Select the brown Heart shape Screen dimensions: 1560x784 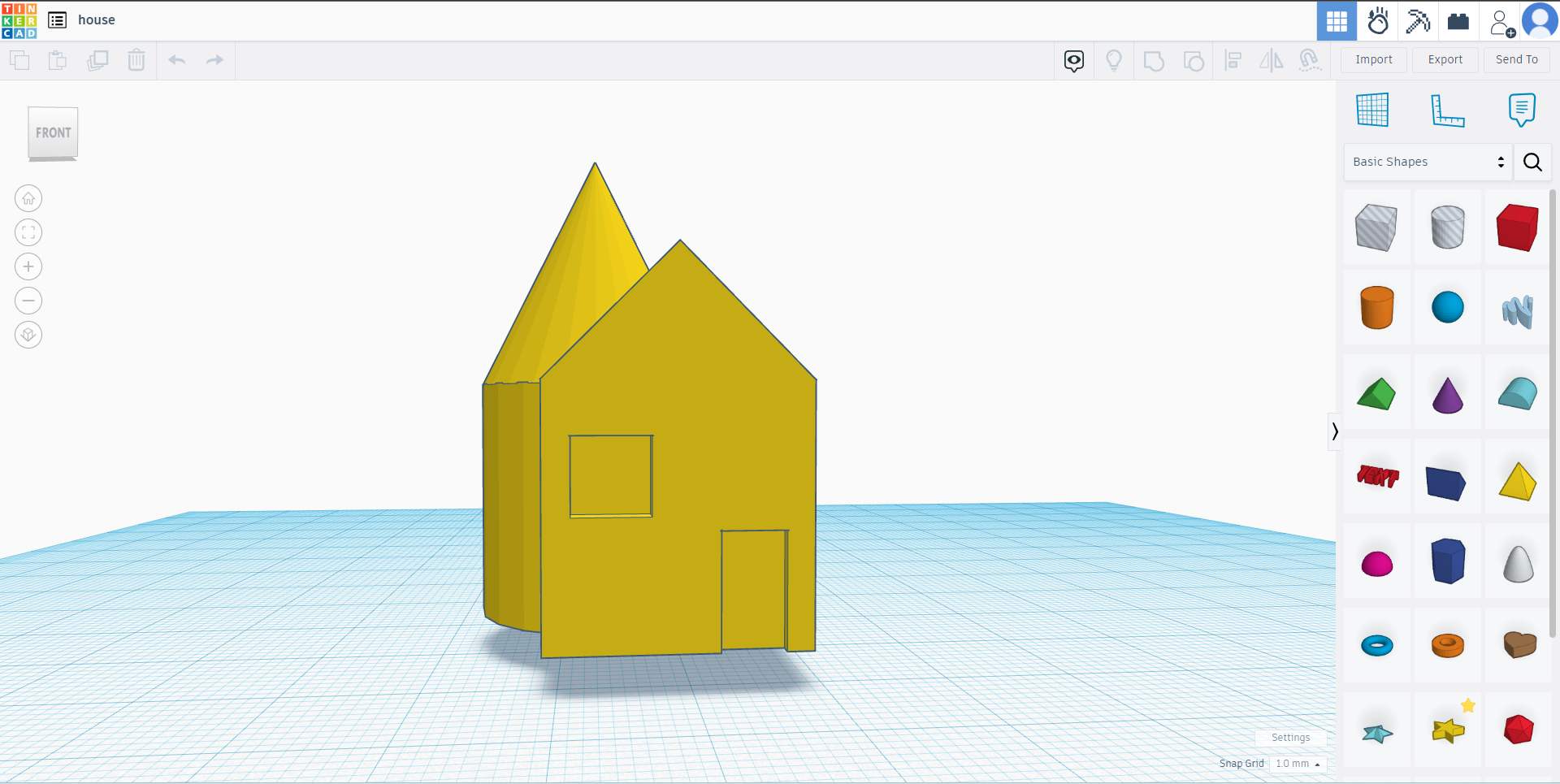point(1517,645)
